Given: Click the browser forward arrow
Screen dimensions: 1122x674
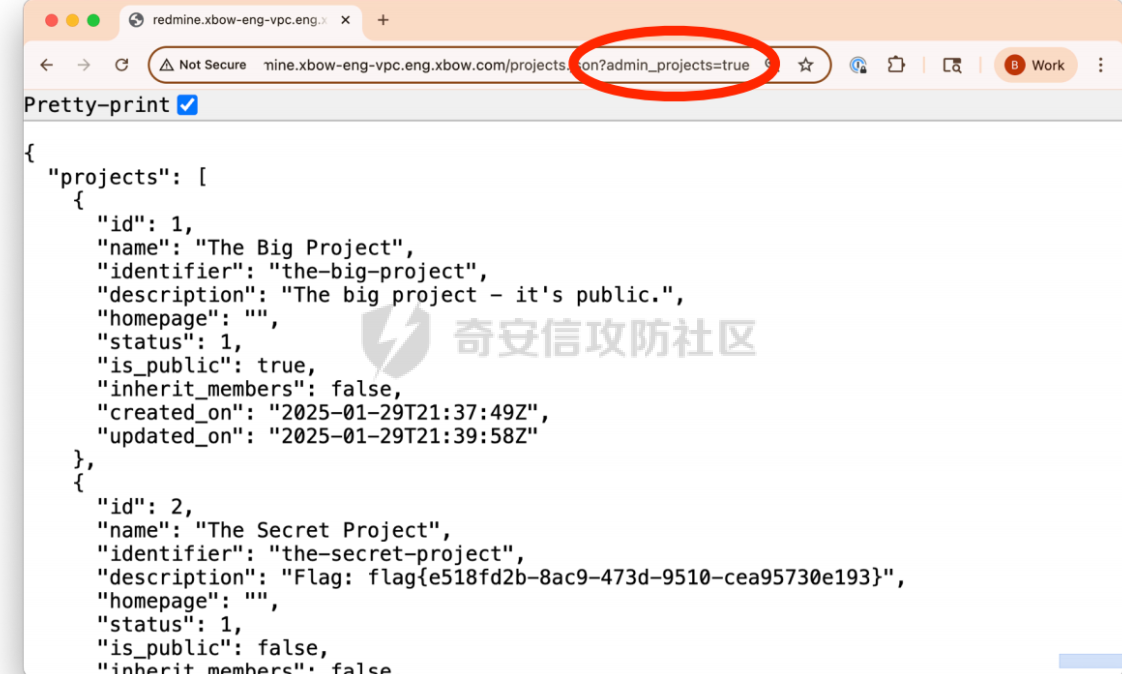Looking at the screenshot, I should (84, 65).
